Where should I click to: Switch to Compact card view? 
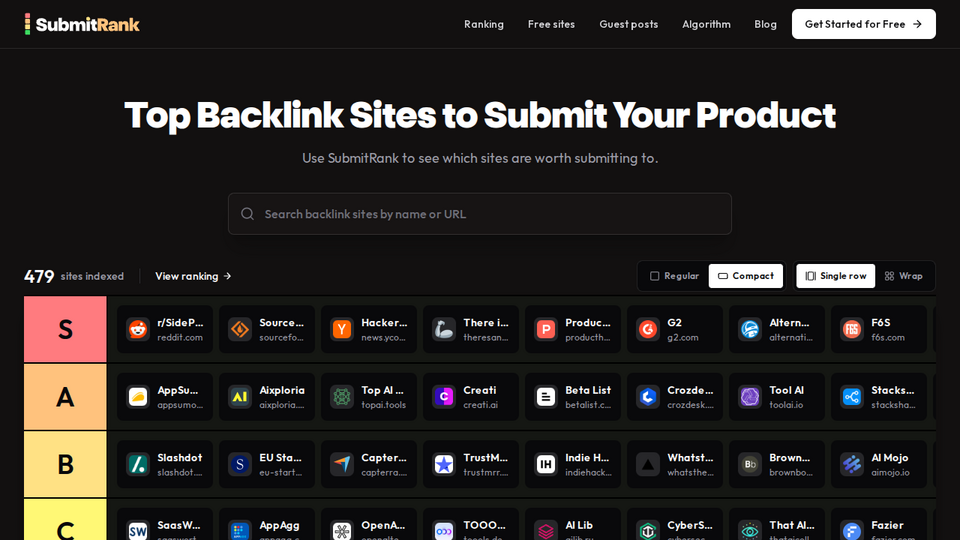coord(746,276)
